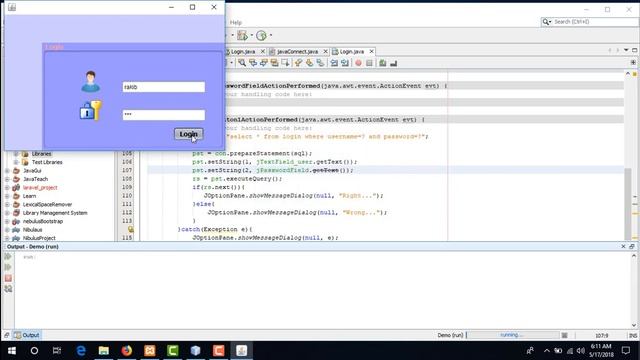The image size is (640, 360).
Task: Click the volume icon in system tray
Action: pos(581,351)
